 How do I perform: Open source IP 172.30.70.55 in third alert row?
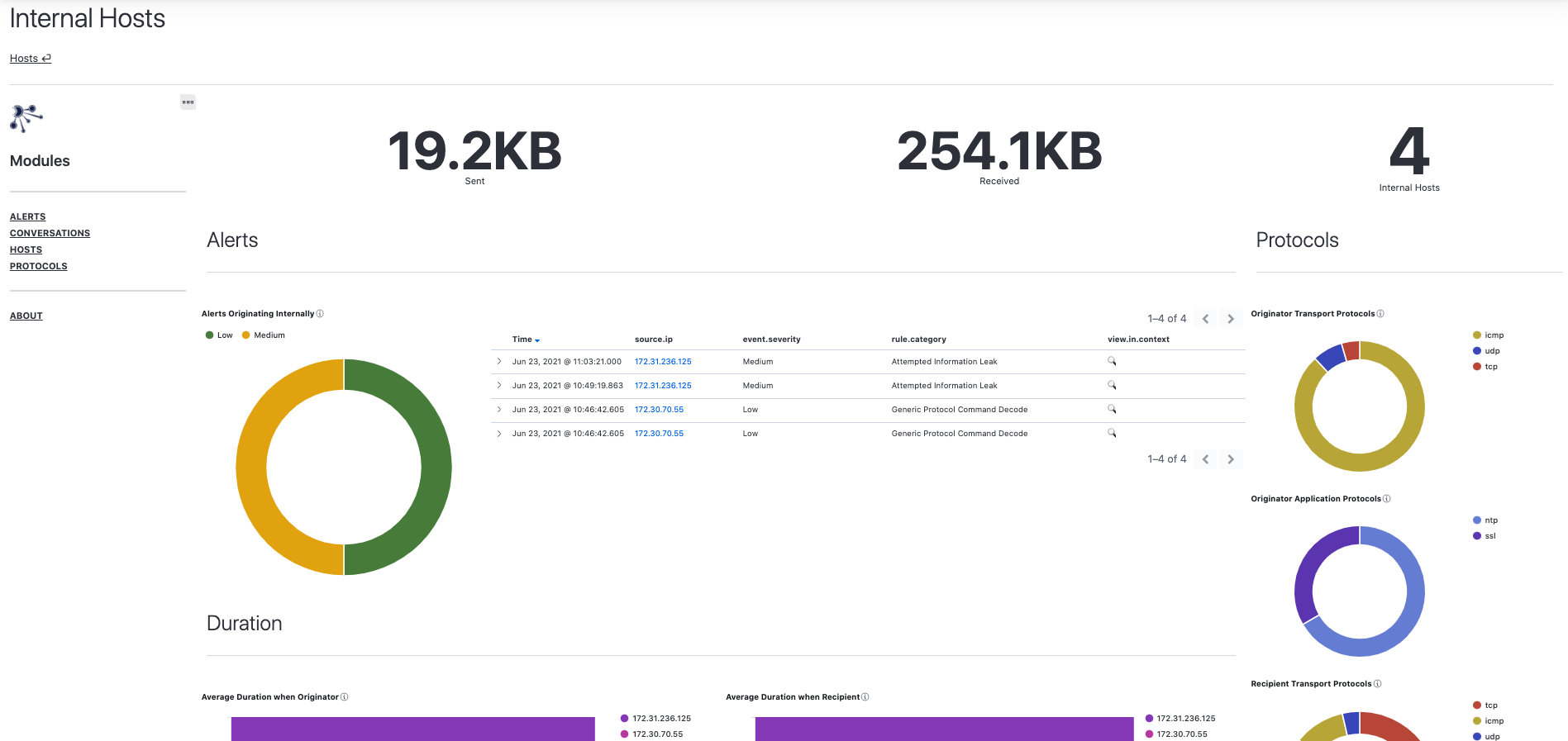(x=659, y=410)
